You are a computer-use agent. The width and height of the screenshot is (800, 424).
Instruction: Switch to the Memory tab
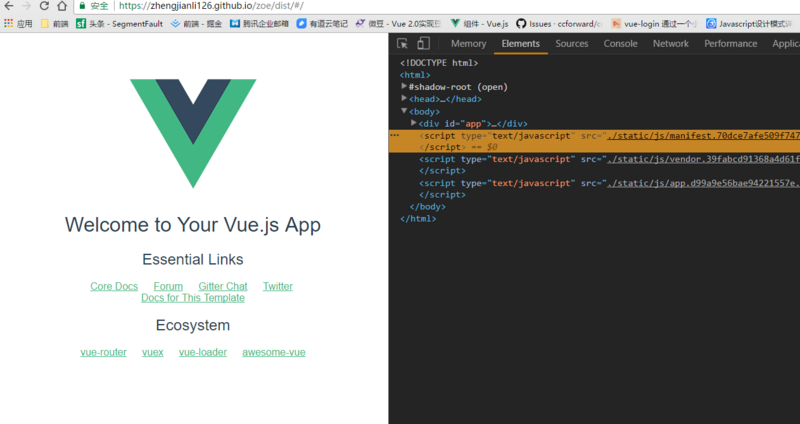(468, 43)
